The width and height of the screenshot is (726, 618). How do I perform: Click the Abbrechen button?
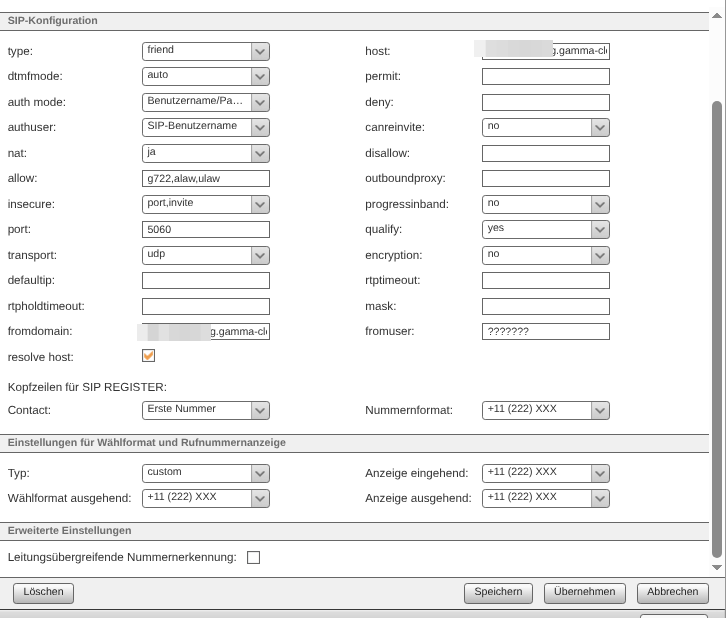tap(672, 592)
